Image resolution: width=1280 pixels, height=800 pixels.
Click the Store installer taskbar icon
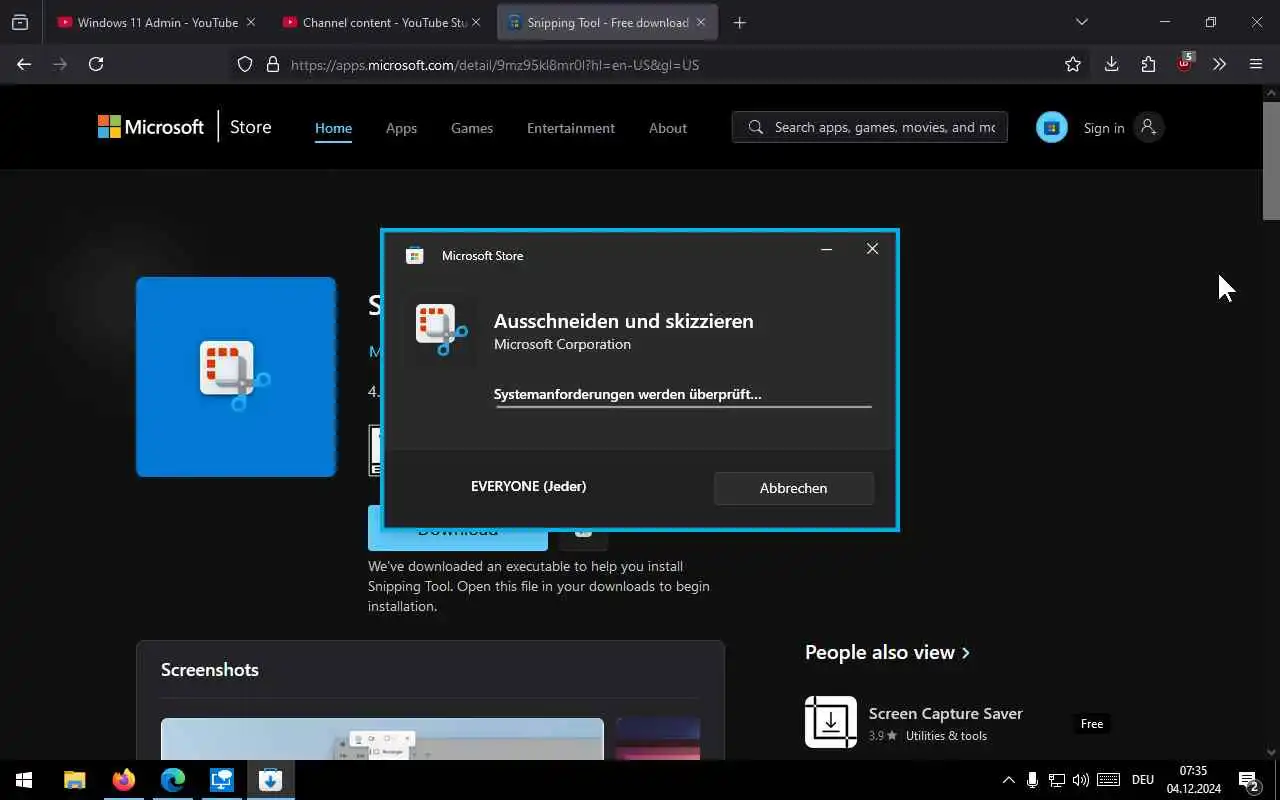[x=270, y=780]
